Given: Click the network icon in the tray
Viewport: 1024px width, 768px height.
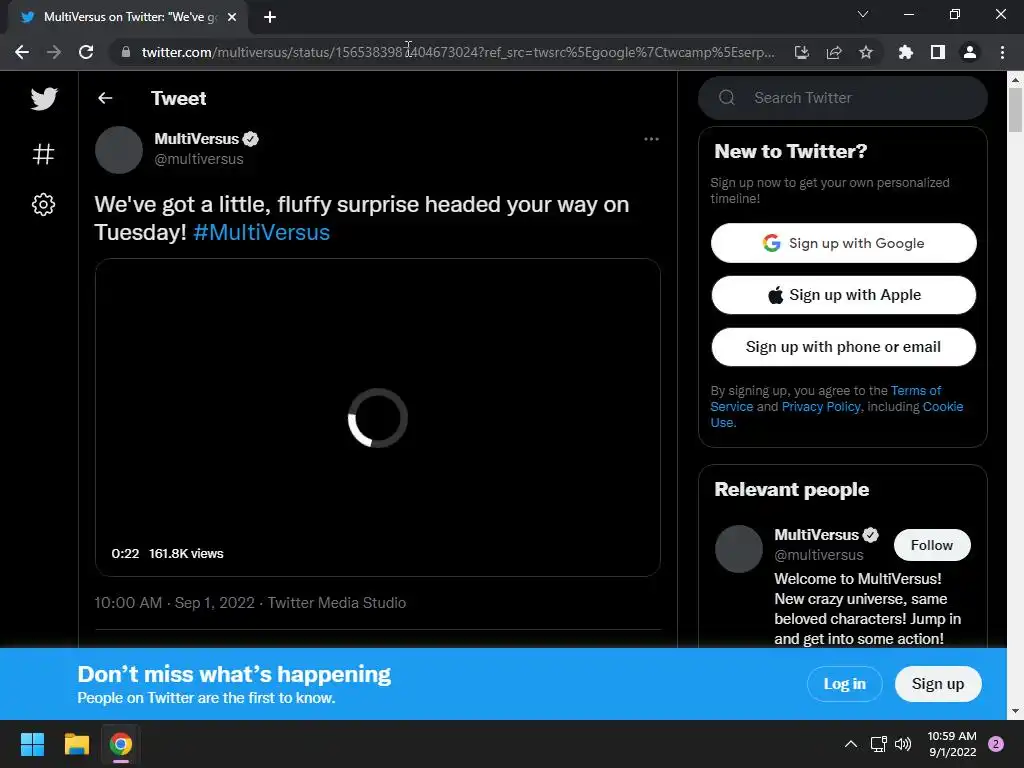Looking at the screenshot, I should [x=878, y=744].
